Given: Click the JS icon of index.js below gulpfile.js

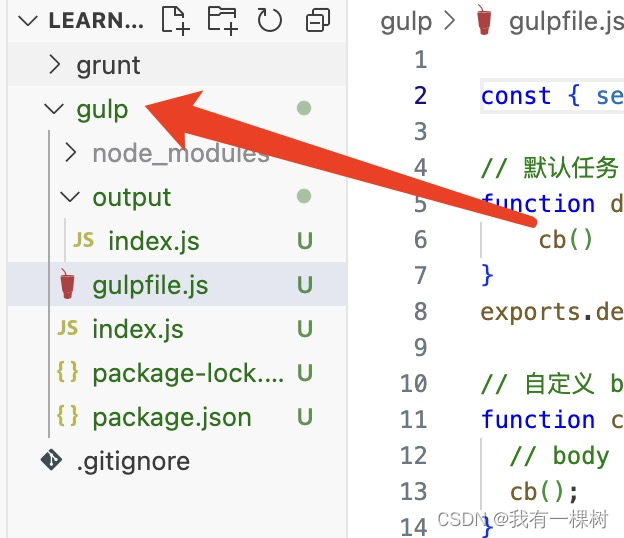Looking at the screenshot, I should [68, 327].
